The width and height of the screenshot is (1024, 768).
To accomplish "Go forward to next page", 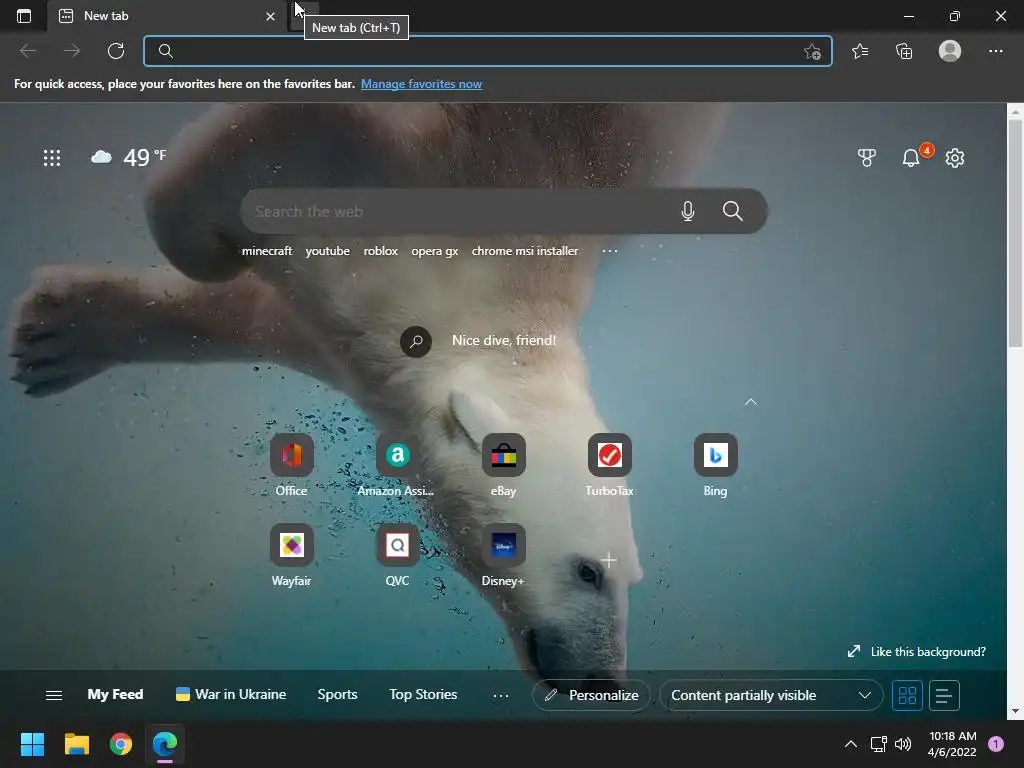I will 72,51.
